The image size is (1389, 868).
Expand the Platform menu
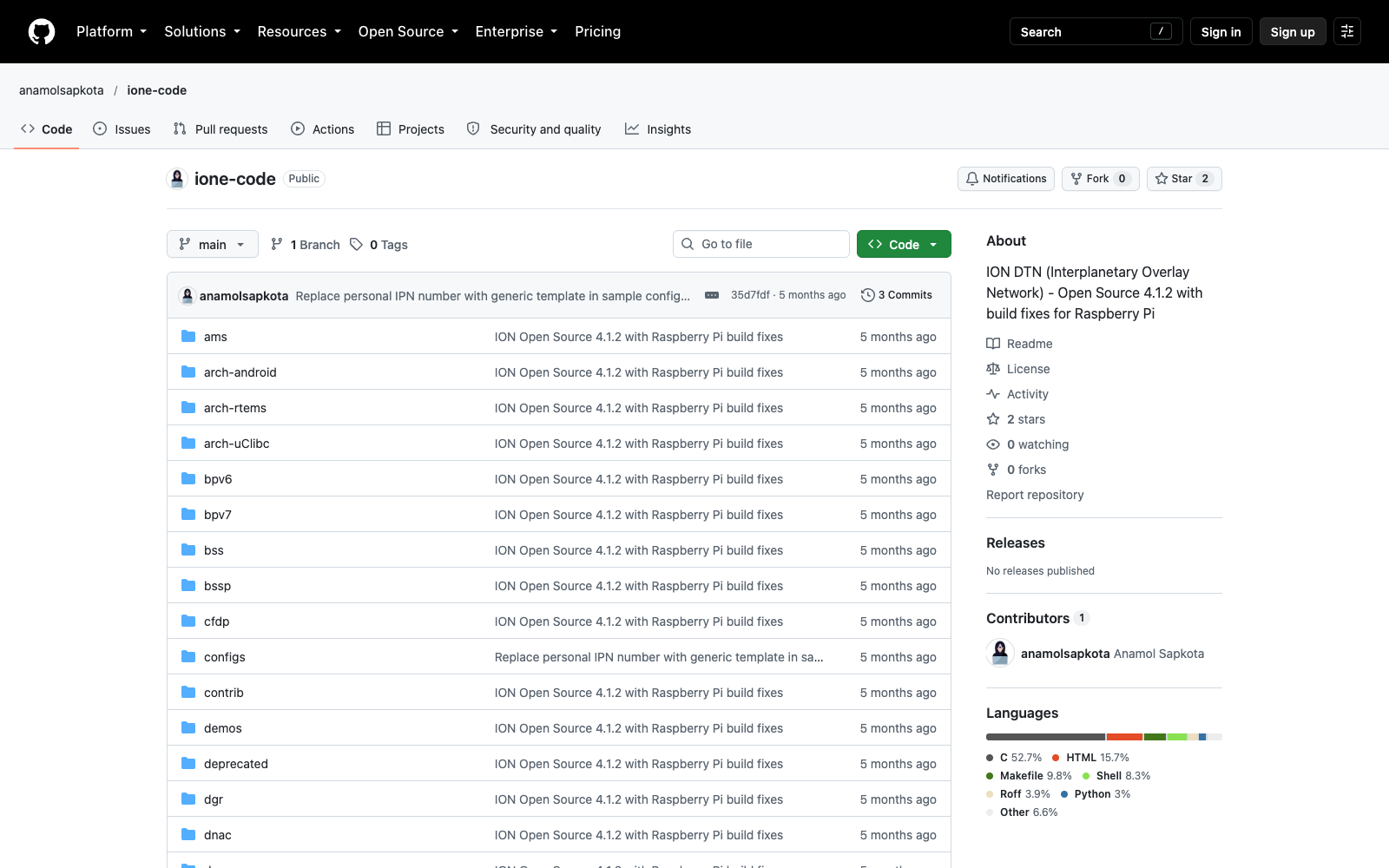[x=111, y=31]
